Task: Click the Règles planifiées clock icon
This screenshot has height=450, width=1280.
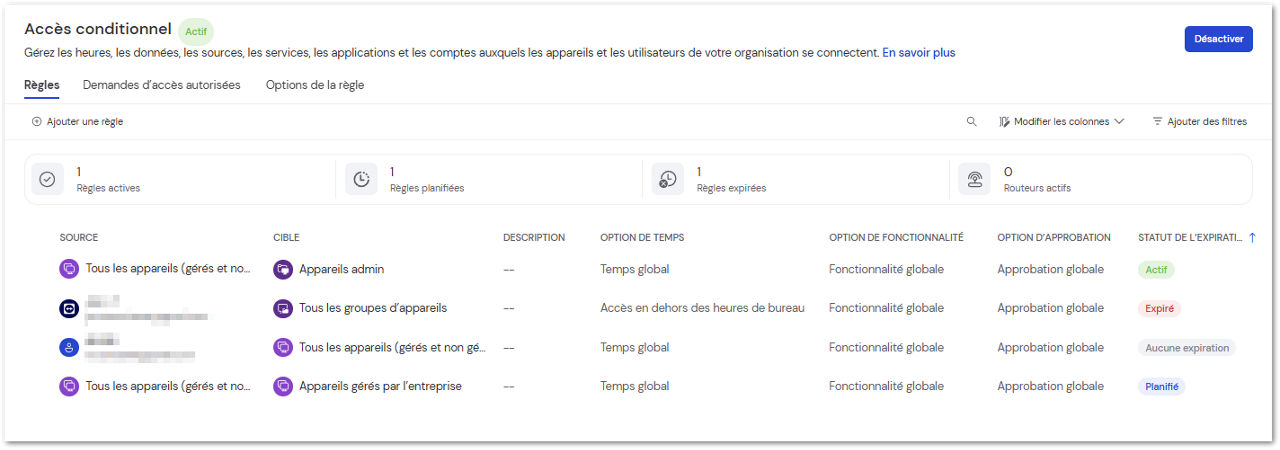Action: (361, 179)
